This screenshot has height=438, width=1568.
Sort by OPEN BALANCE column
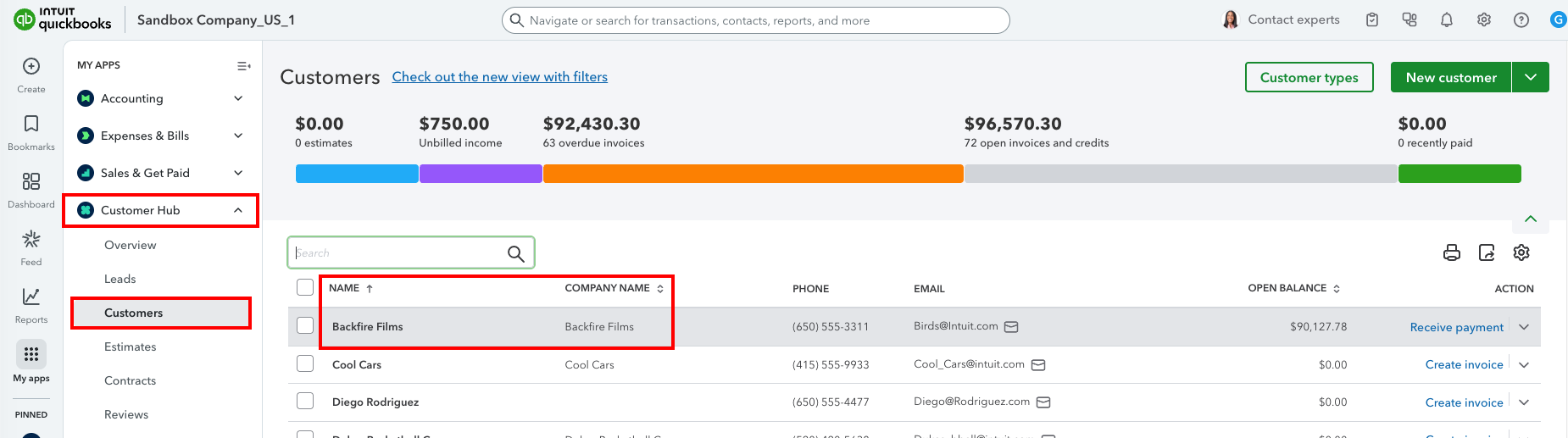(x=1293, y=288)
